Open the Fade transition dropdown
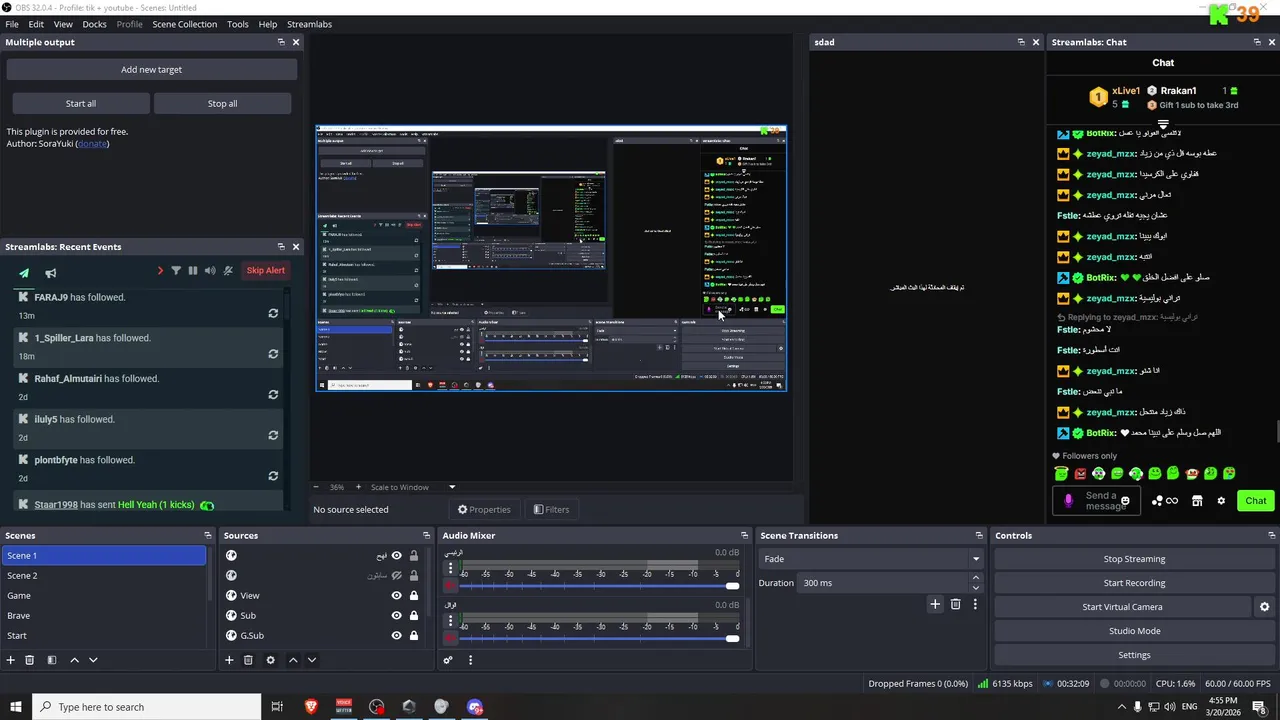This screenshot has width=1280, height=720. pos(871,559)
